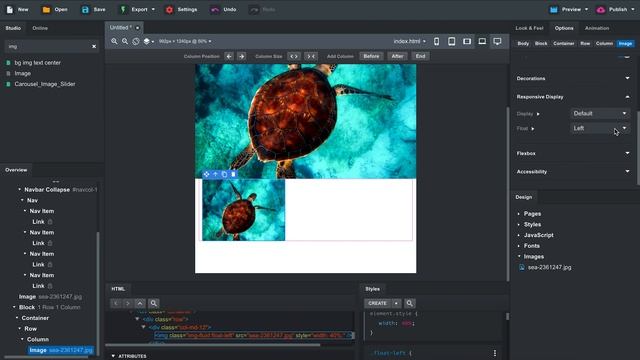Click the move handle on selected image
The width and height of the screenshot is (640, 360).
[x=206, y=174]
